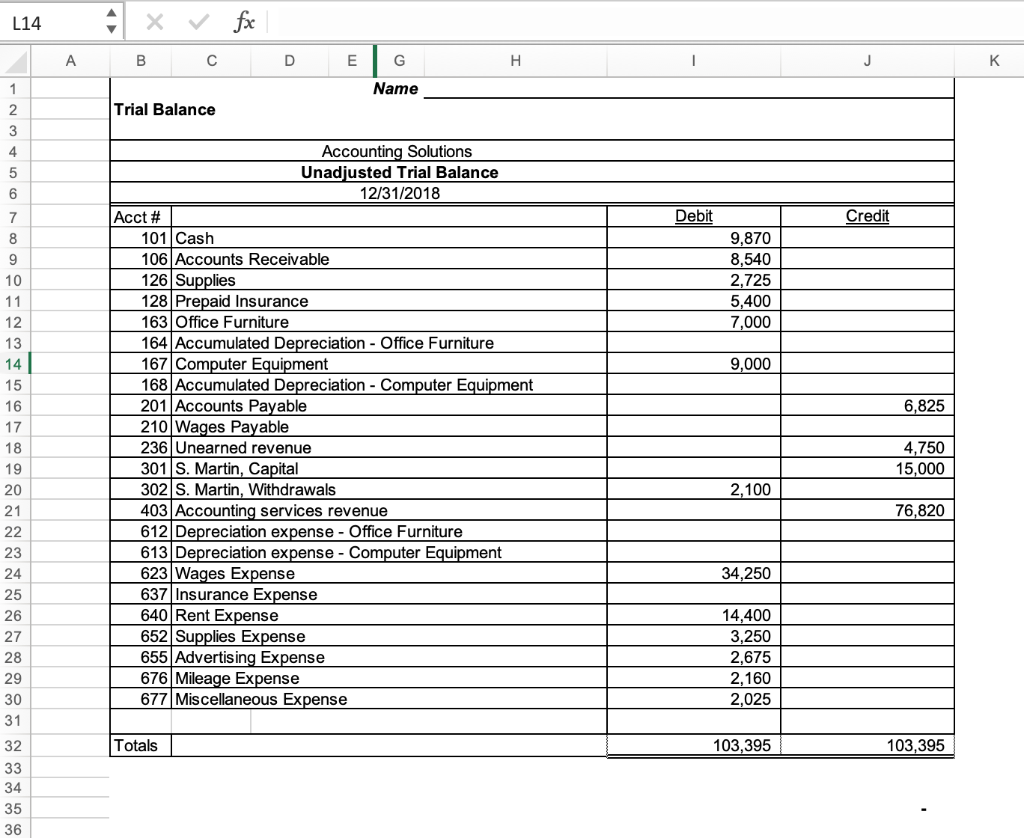Click the Name Box up stepper arrow

(109, 14)
